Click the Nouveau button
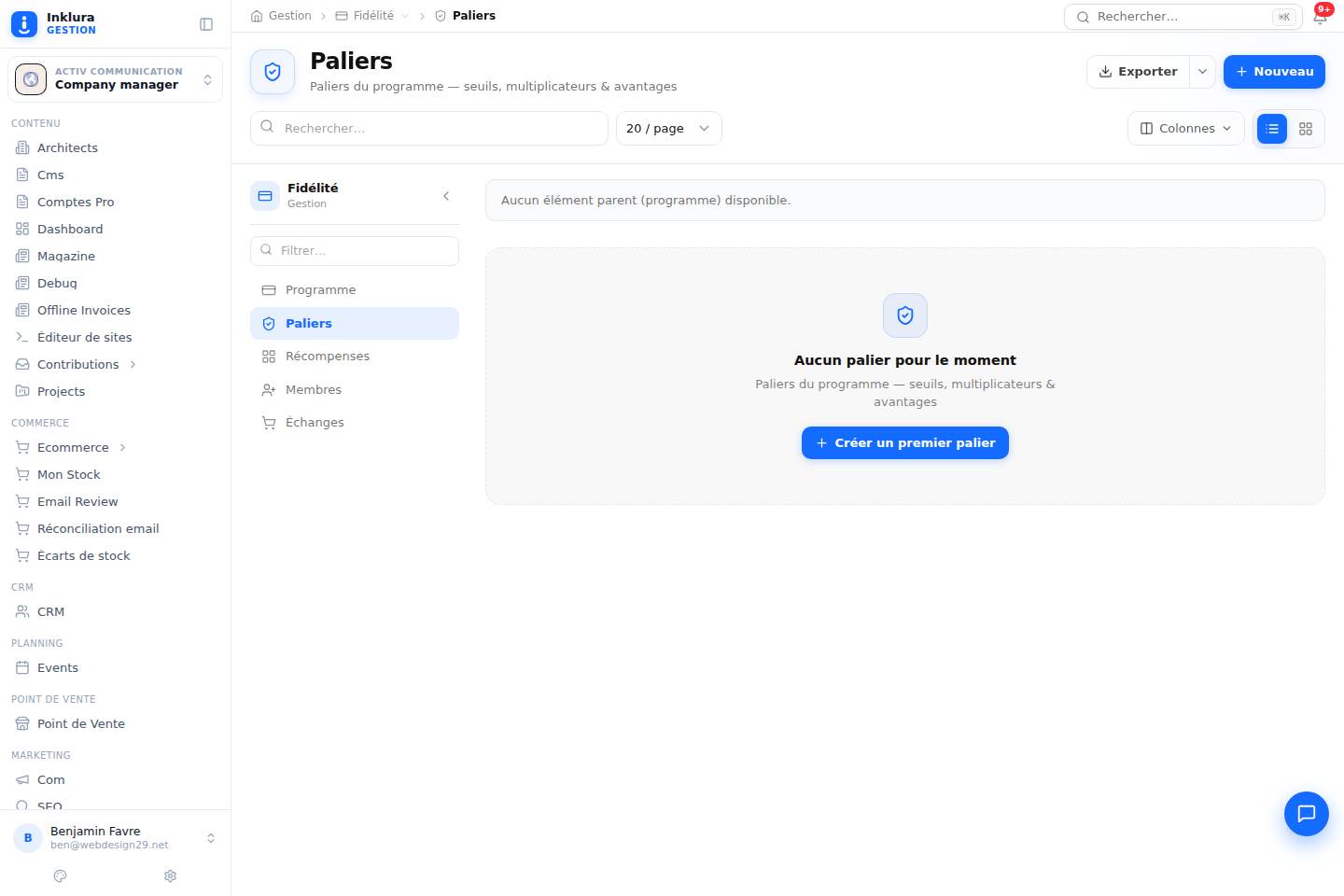 [x=1273, y=72]
